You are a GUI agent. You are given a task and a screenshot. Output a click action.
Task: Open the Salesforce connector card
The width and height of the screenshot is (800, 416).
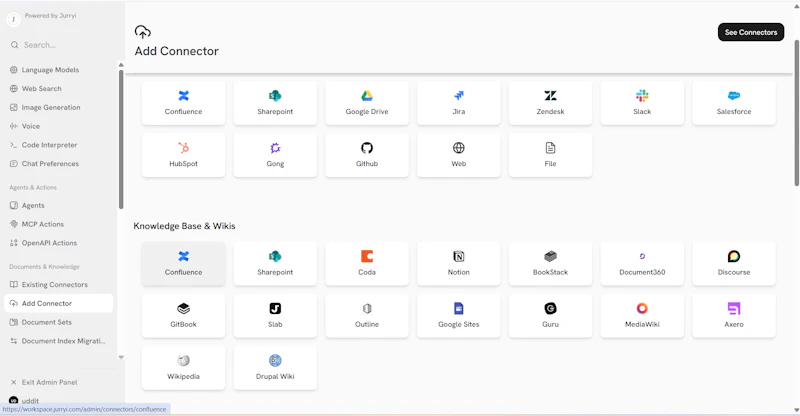[734, 103]
